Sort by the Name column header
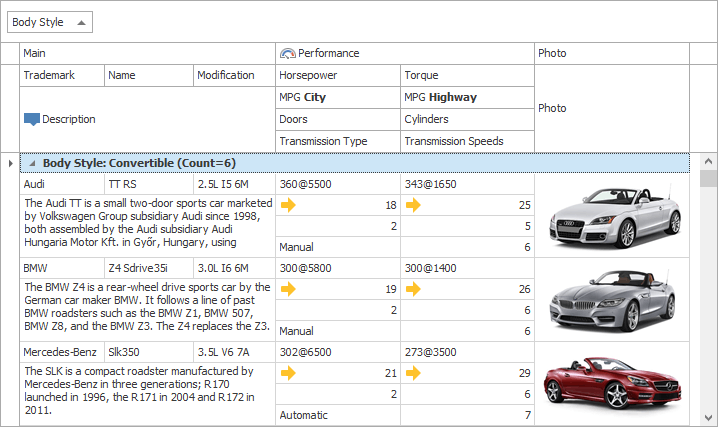Viewport: 718px width, 427px height. (149, 76)
